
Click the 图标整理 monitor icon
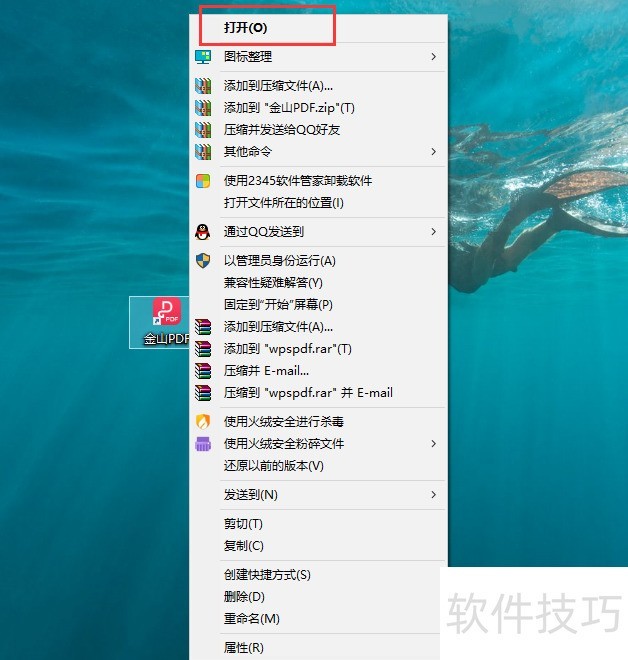point(203,57)
